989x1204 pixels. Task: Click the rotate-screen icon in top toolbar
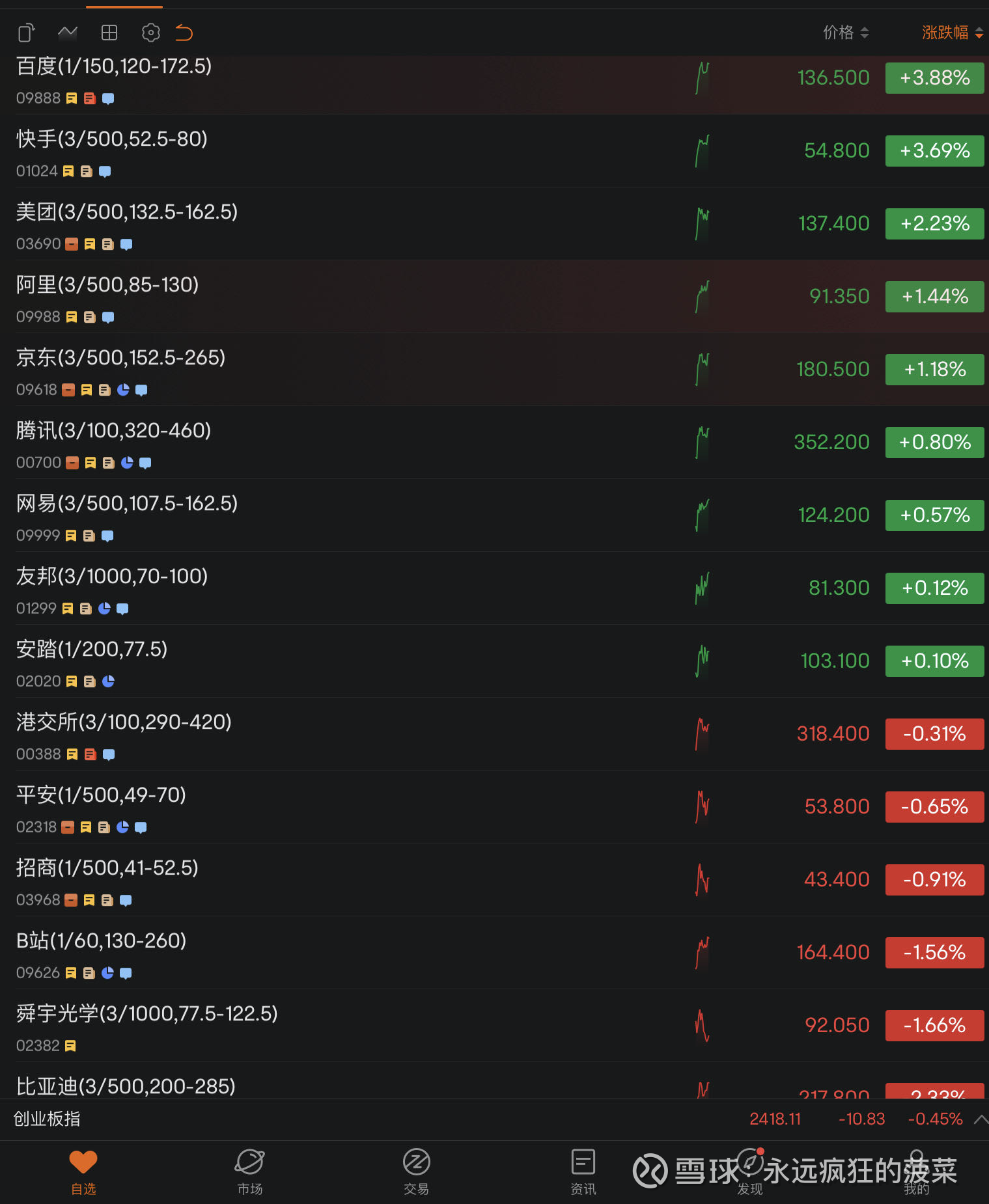[26, 33]
